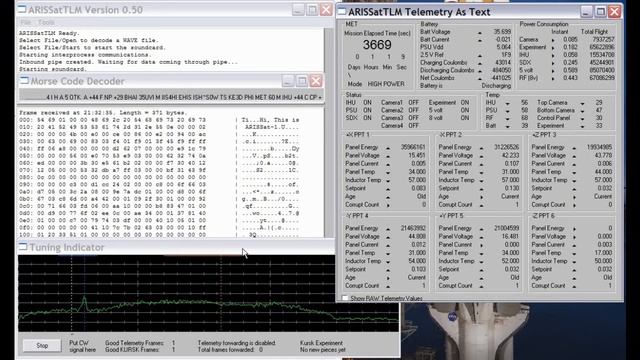Maximize the Morse Code Decoder window
The image size is (640, 360).
coord(302,81)
